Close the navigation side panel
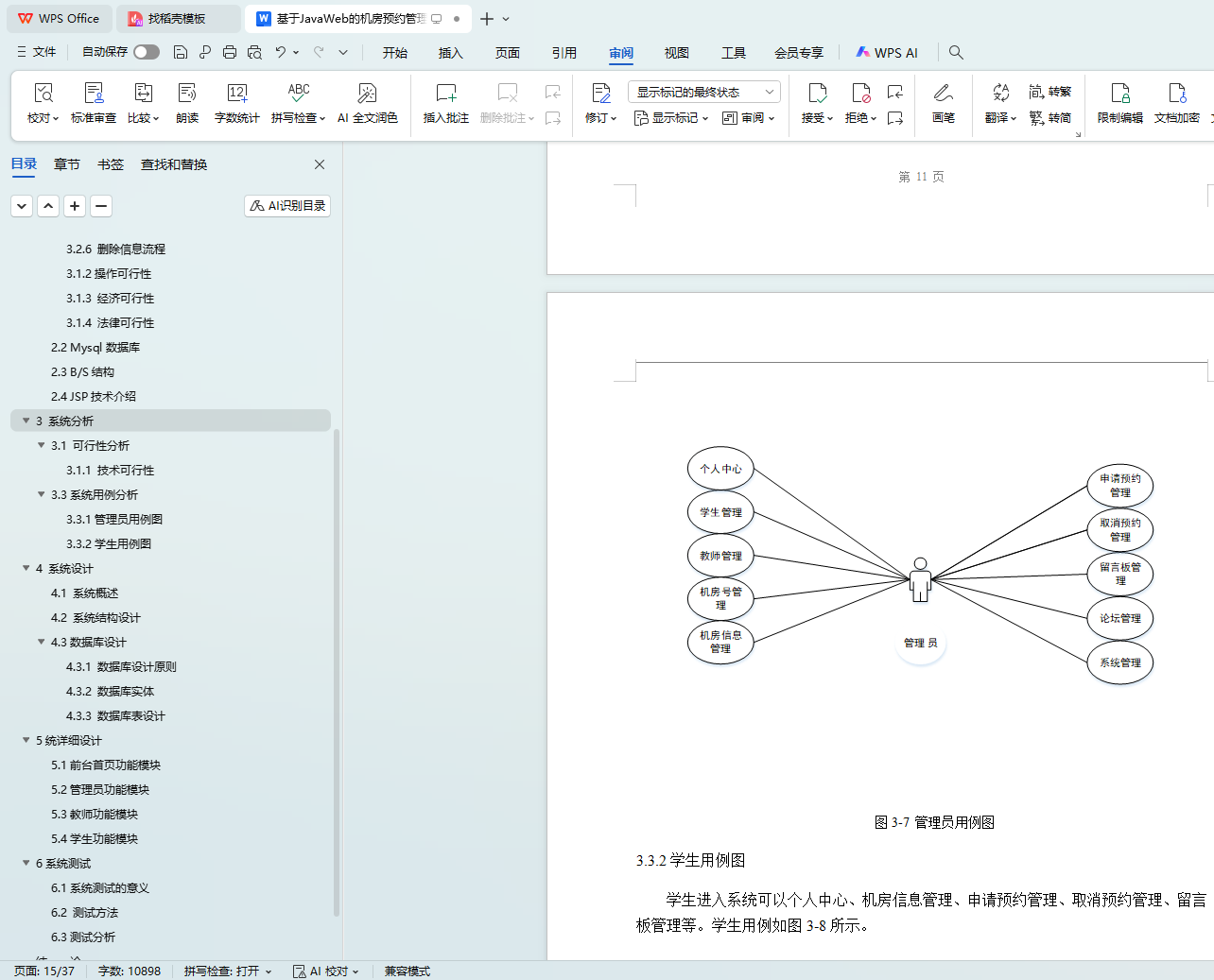This screenshot has height=980, width=1214. 320,164
